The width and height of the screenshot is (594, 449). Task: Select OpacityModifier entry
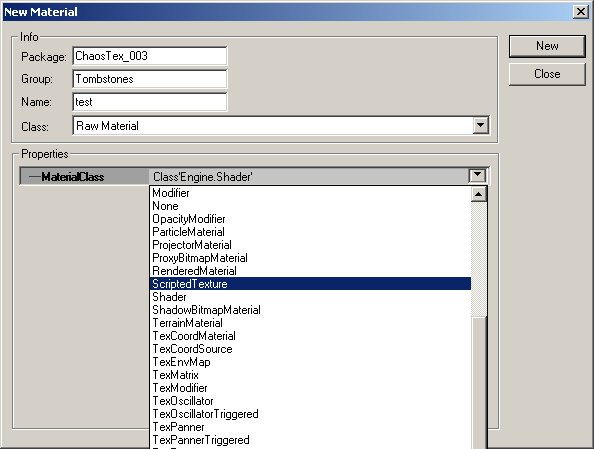pos(310,219)
